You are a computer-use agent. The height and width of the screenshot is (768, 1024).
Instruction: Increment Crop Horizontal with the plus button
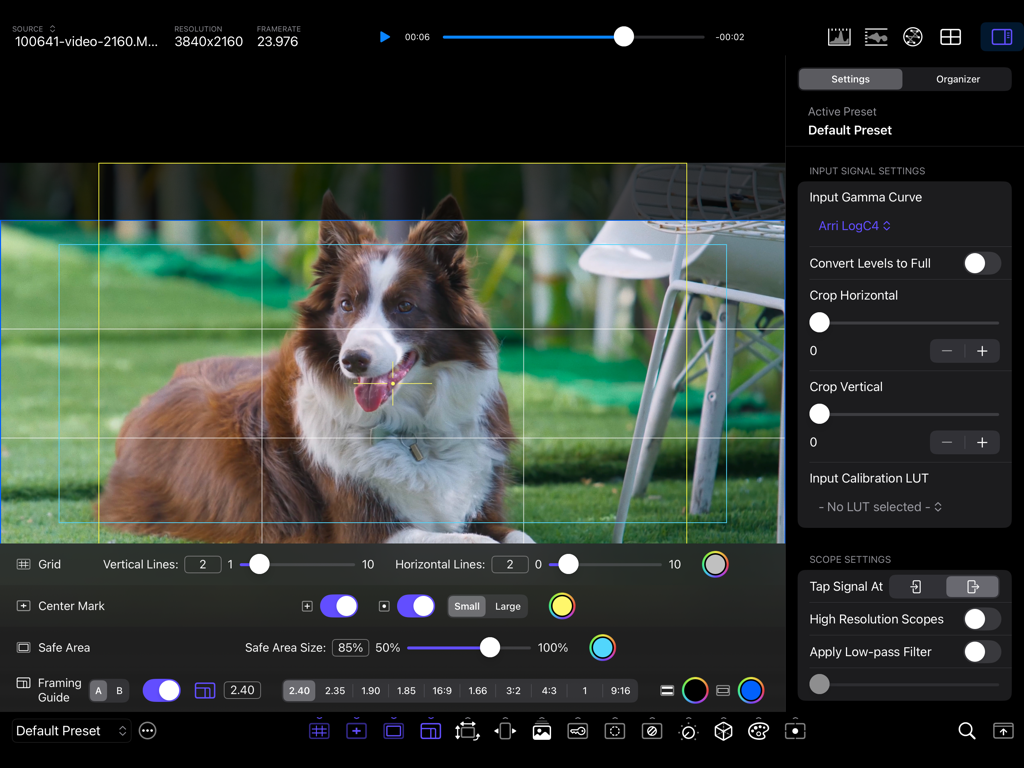point(983,351)
